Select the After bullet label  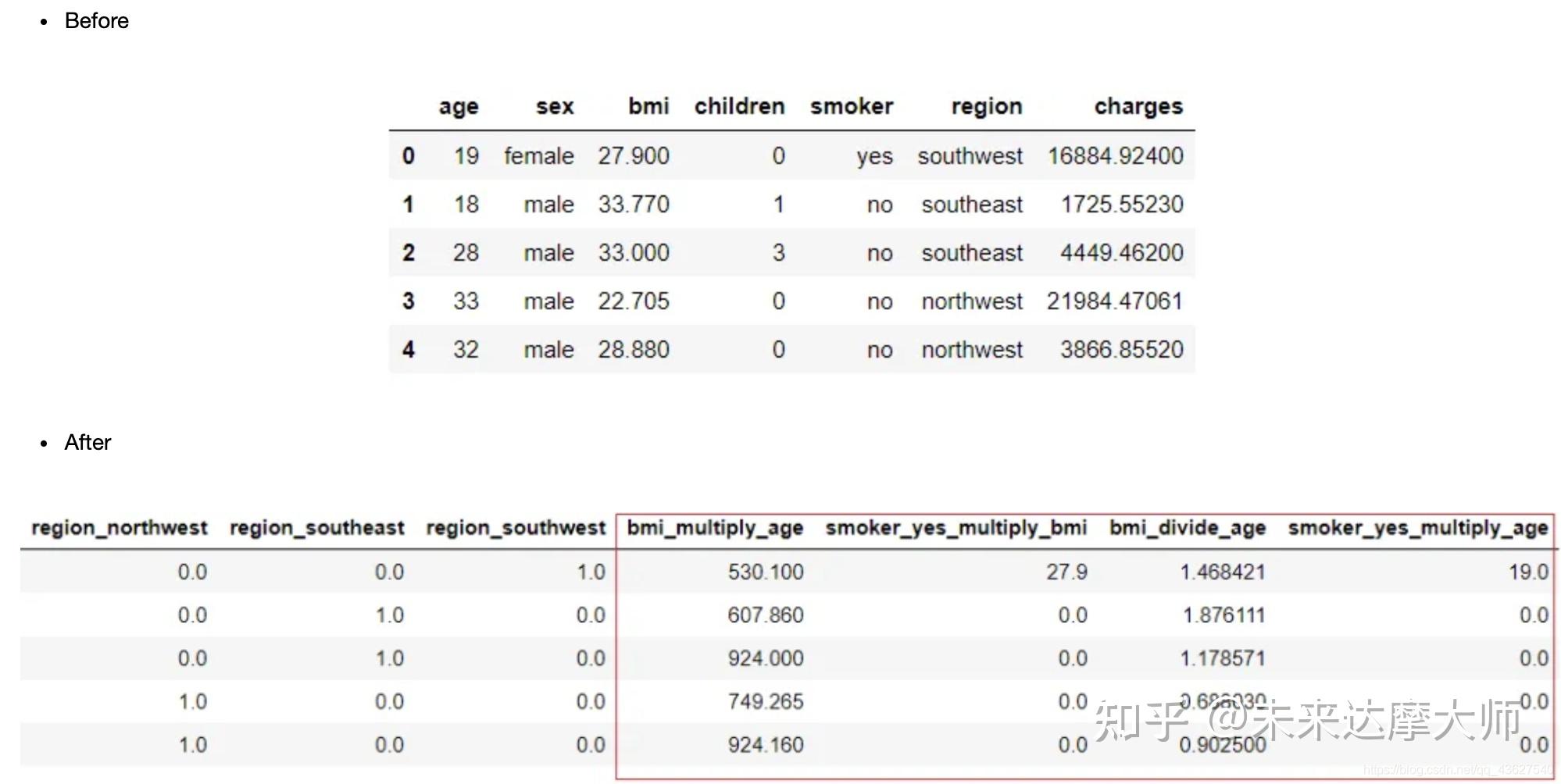[87, 443]
